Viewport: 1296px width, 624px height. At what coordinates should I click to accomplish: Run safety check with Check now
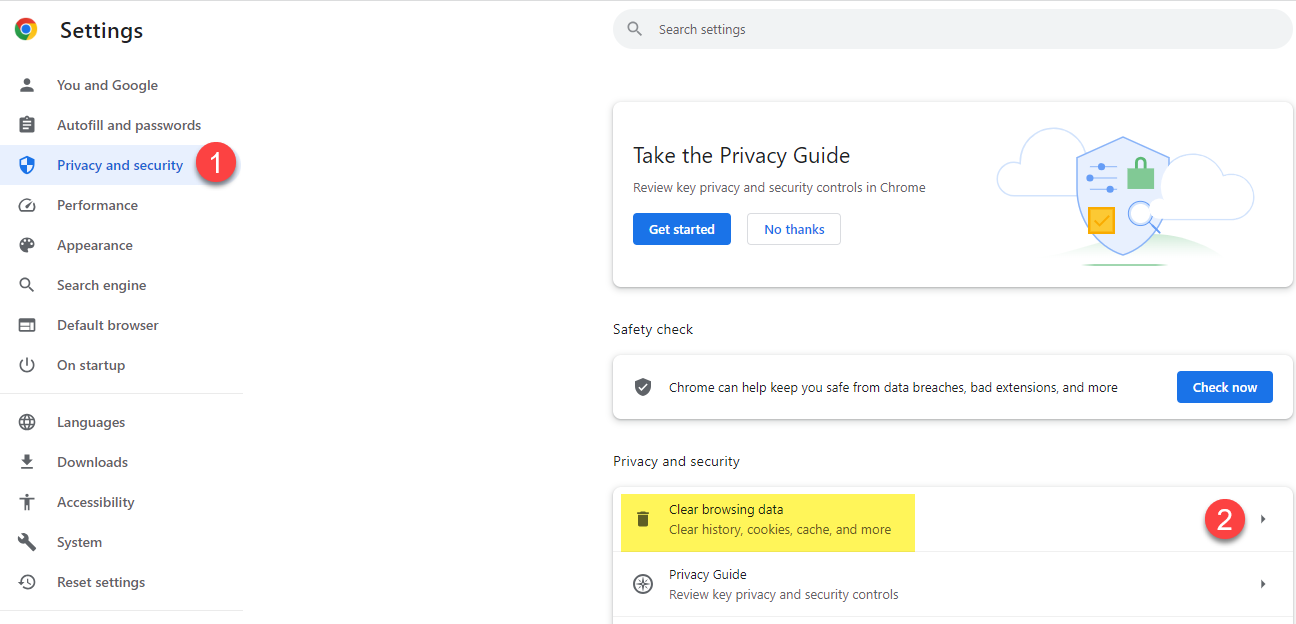1224,387
